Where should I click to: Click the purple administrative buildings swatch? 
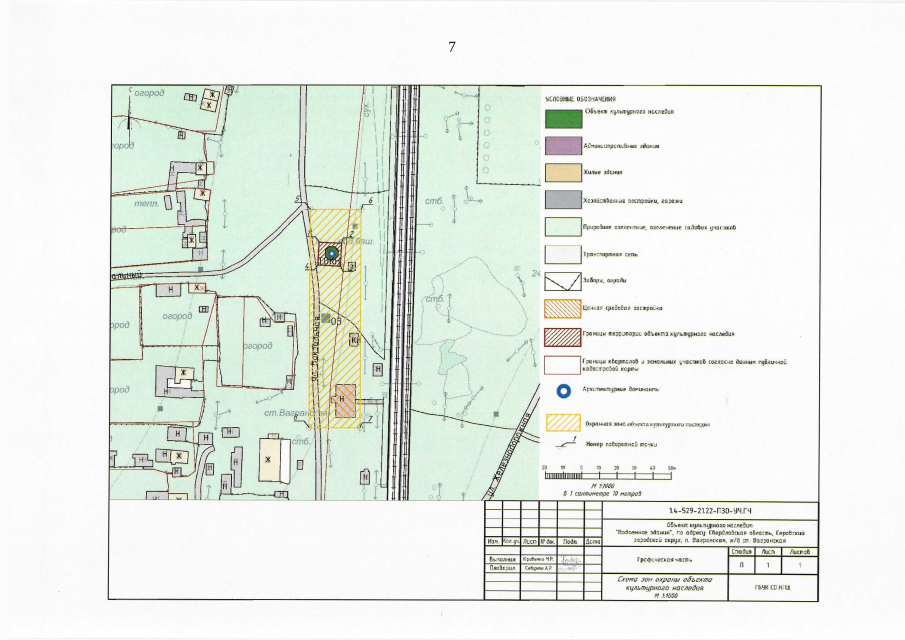[562, 146]
